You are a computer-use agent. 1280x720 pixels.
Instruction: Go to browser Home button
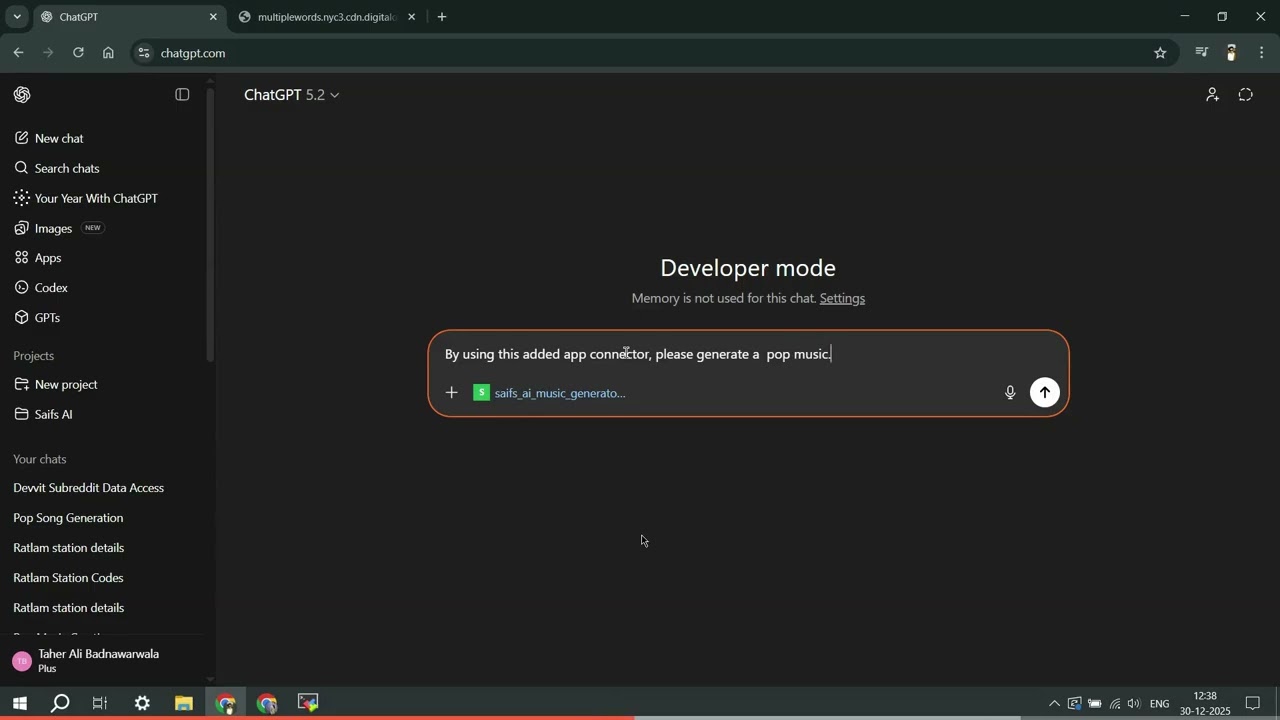point(108,53)
